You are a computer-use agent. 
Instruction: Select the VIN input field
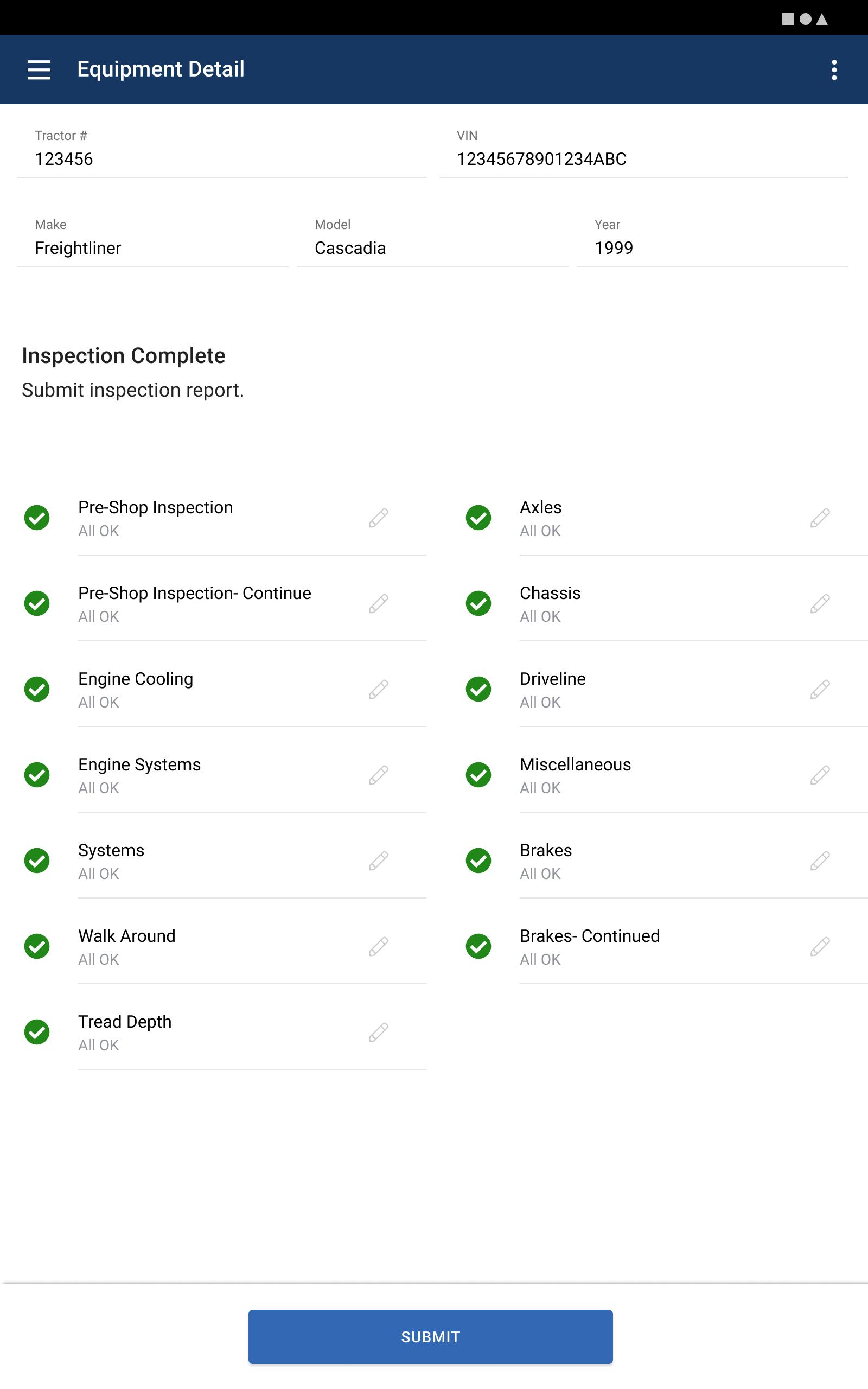(x=643, y=149)
